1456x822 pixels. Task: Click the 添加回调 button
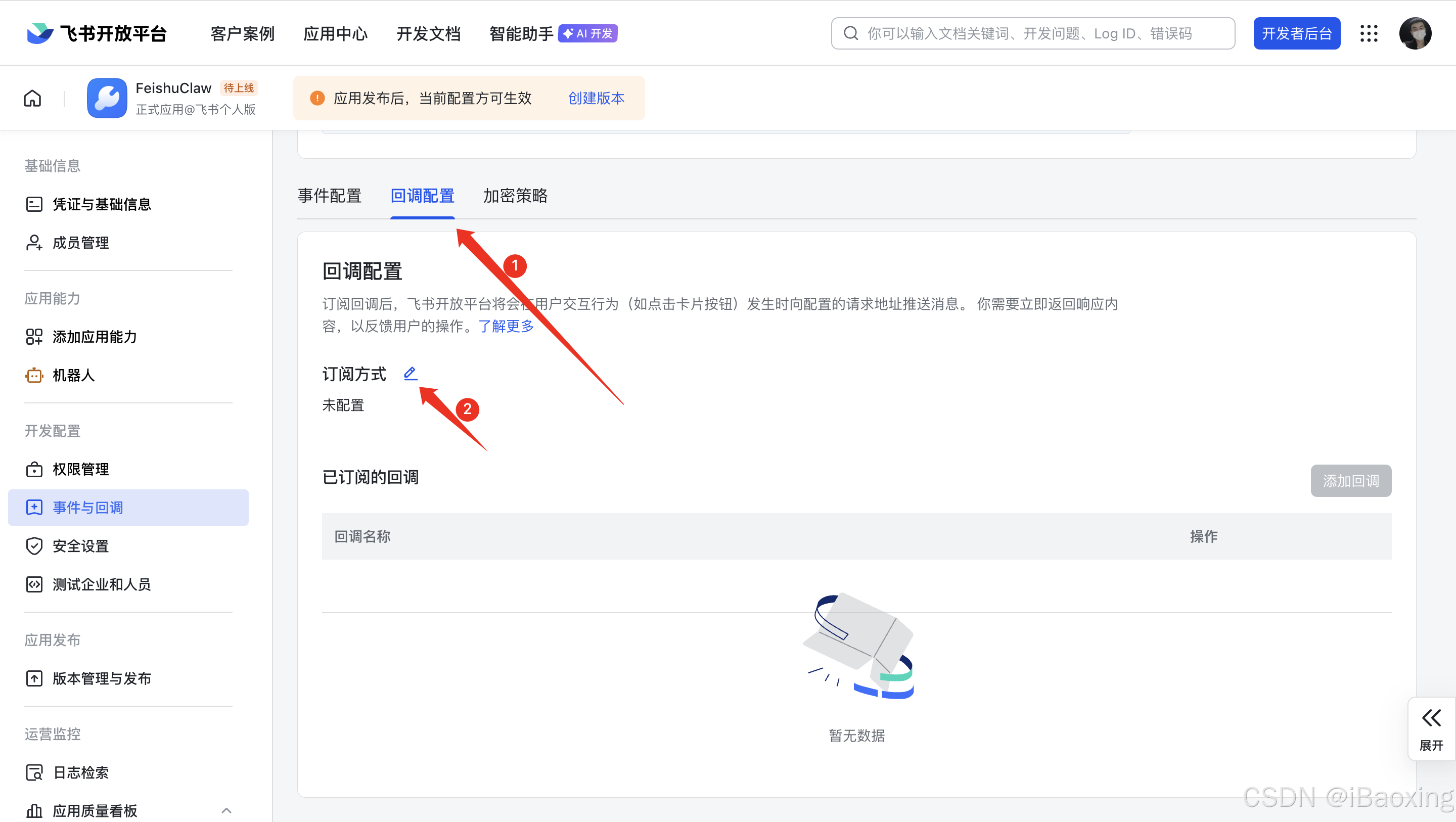pos(1351,481)
